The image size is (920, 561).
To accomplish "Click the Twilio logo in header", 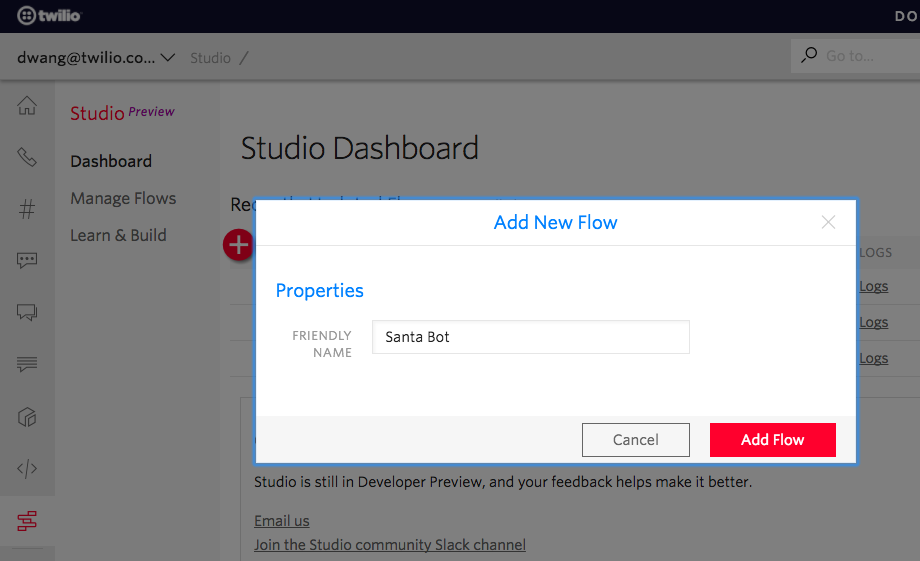I will [49, 15].
